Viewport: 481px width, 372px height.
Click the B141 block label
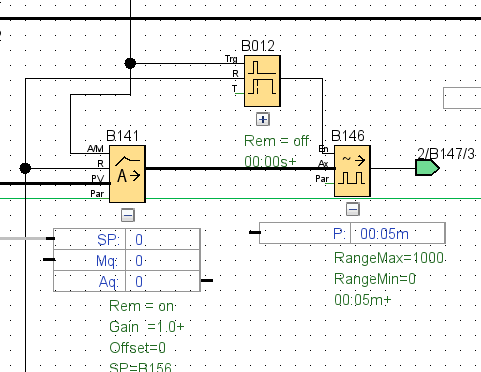pyautogui.click(x=122, y=136)
